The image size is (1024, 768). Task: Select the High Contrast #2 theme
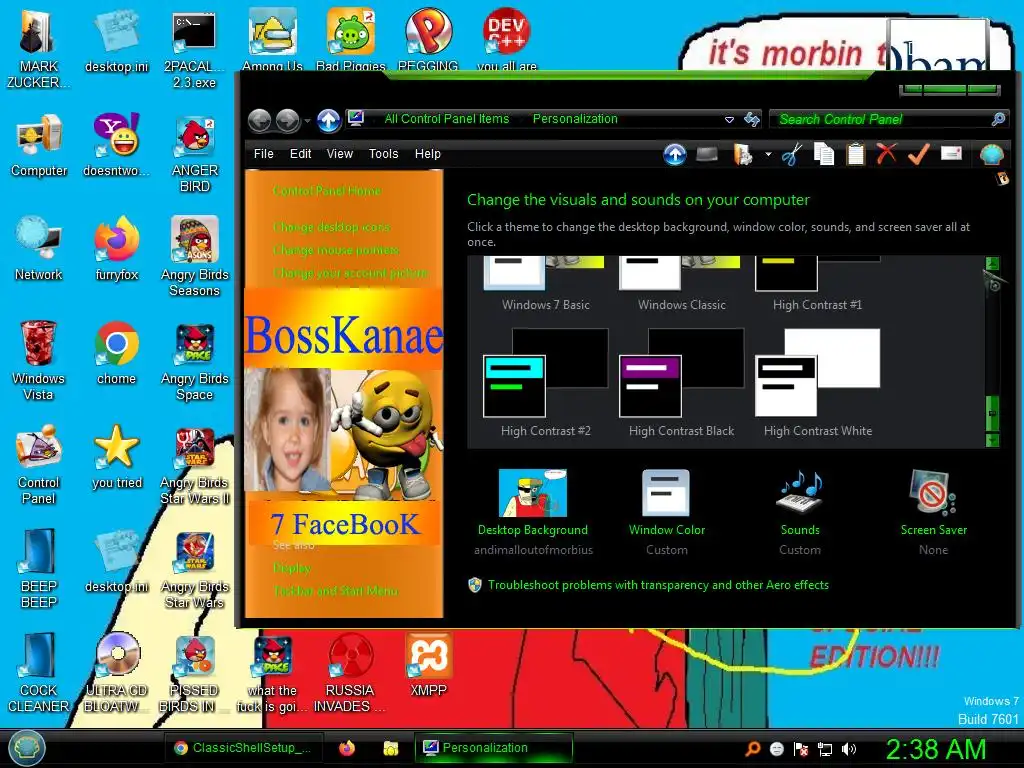(546, 383)
